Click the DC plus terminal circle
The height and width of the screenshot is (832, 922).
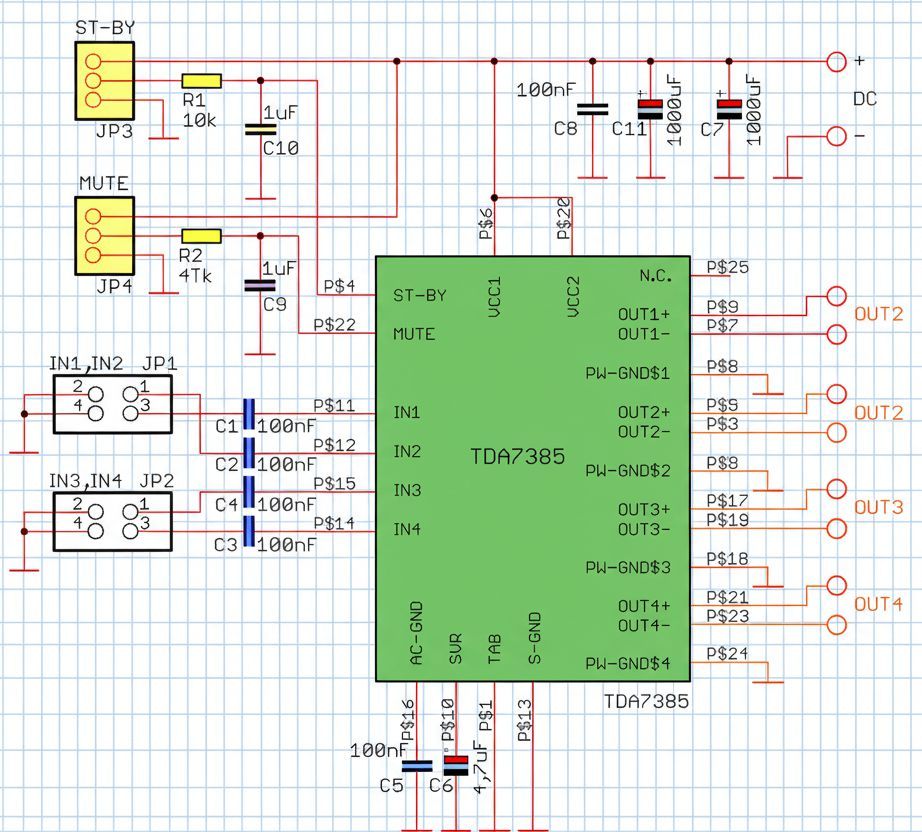tap(836, 62)
